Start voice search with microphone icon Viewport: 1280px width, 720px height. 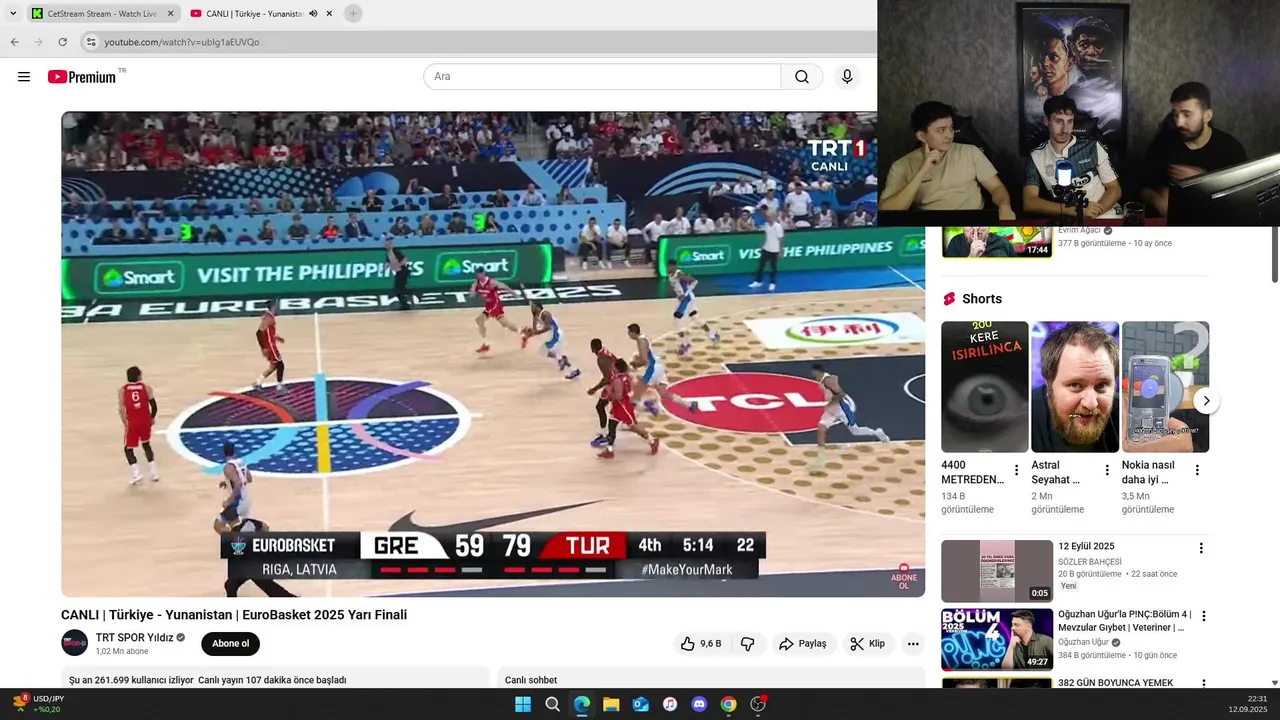point(847,77)
